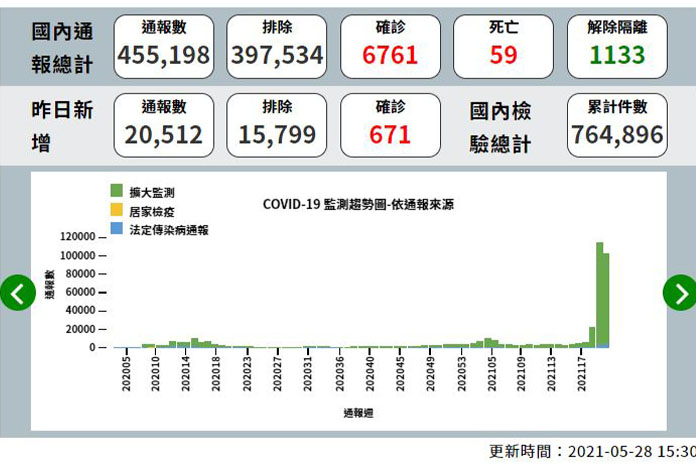Image resolution: width=696 pixels, height=464 pixels.
Task: Click the yellow 居家檢疫 legend swatch
Action: tap(116, 210)
